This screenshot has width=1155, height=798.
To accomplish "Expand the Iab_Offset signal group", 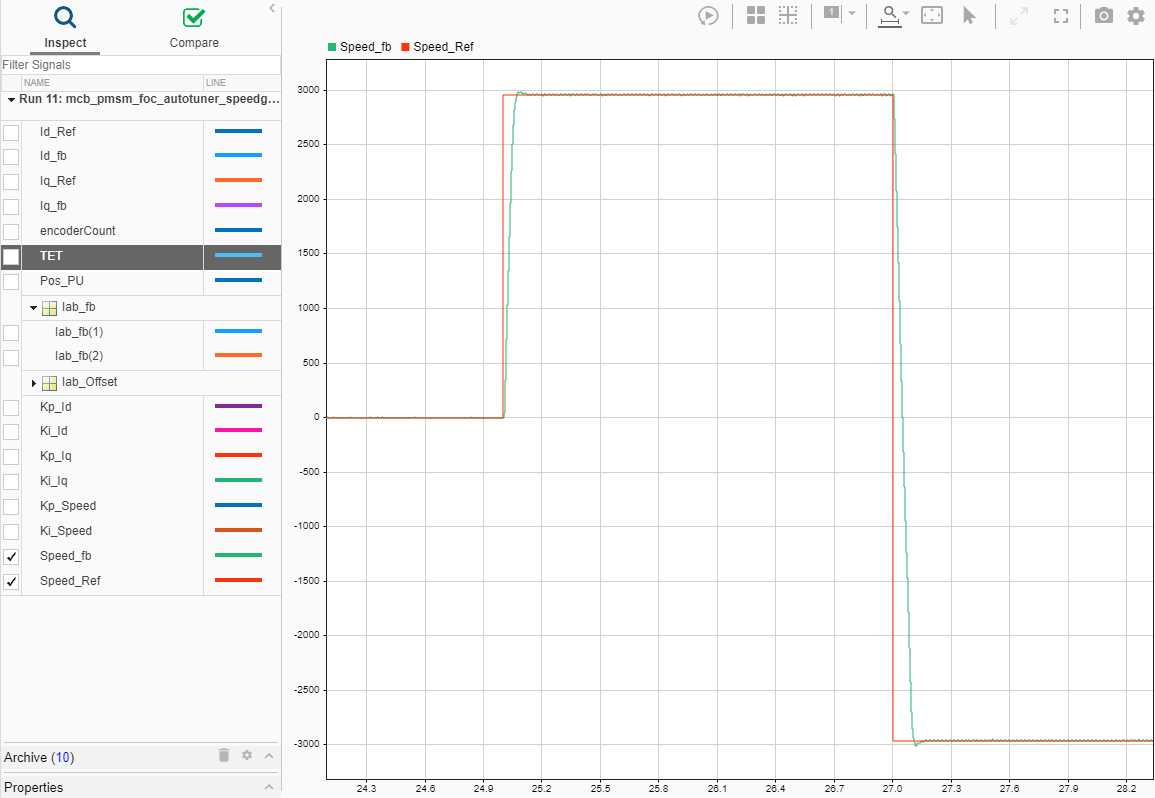I will click(x=34, y=383).
